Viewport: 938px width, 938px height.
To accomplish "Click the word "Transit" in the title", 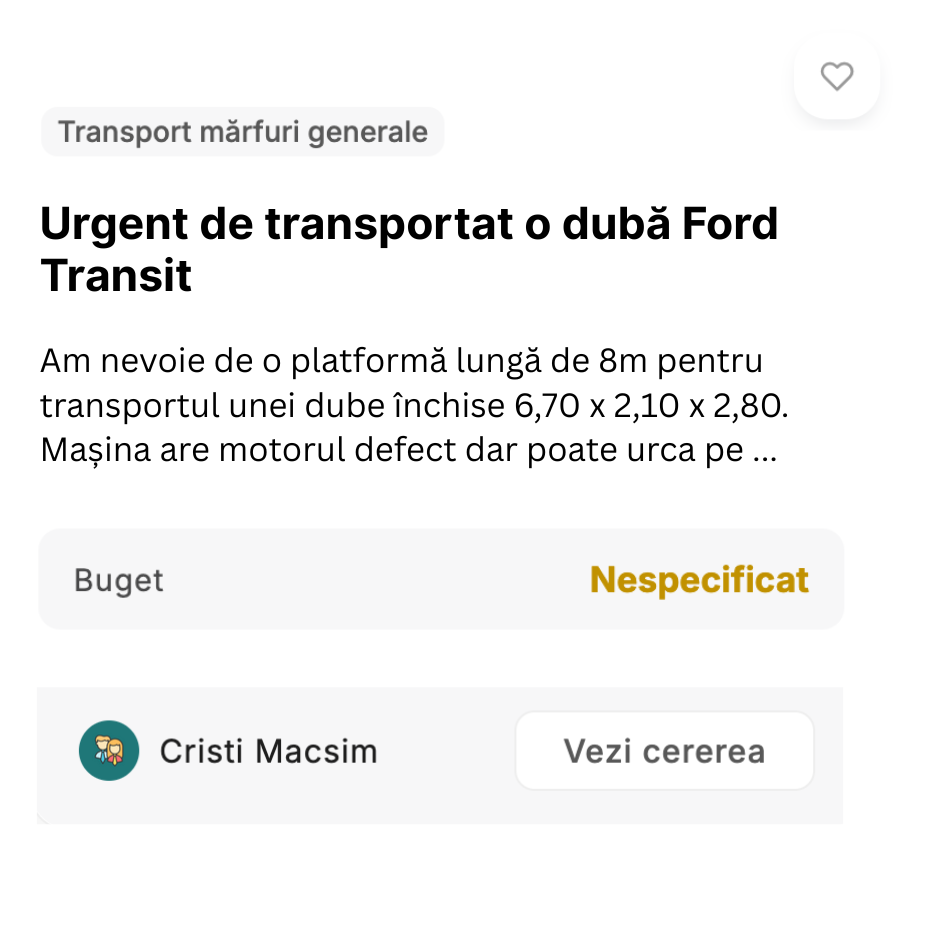I will [116, 275].
